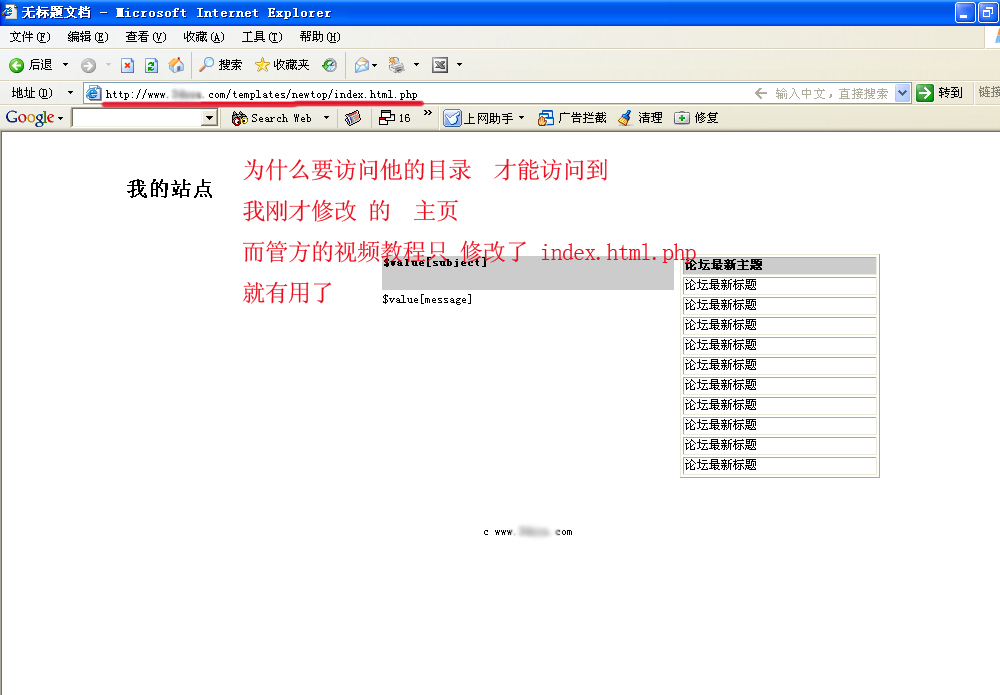Open the 编辑(E) menu
This screenshot has width=1000, height=695.
click(x=88, y=37)
